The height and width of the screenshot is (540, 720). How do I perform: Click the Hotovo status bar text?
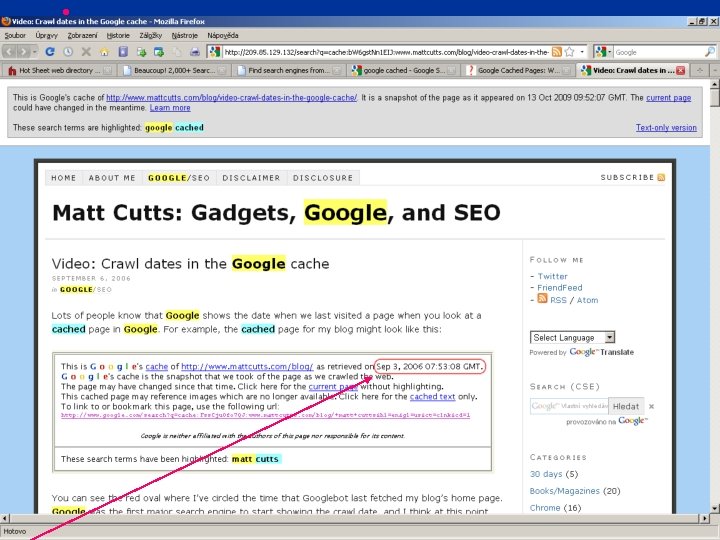click(x=15, y=531)
